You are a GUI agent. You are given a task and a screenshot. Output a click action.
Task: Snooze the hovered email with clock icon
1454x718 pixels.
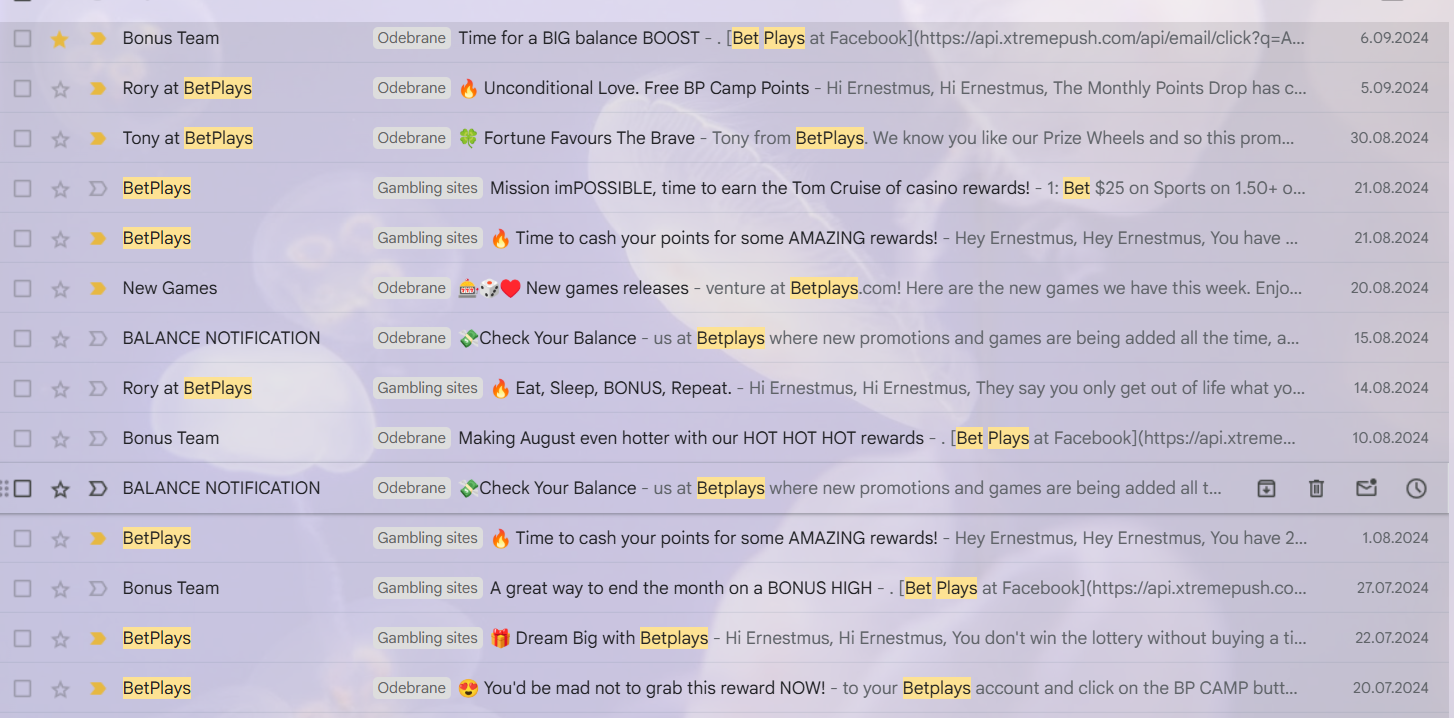coord(1416,488)
